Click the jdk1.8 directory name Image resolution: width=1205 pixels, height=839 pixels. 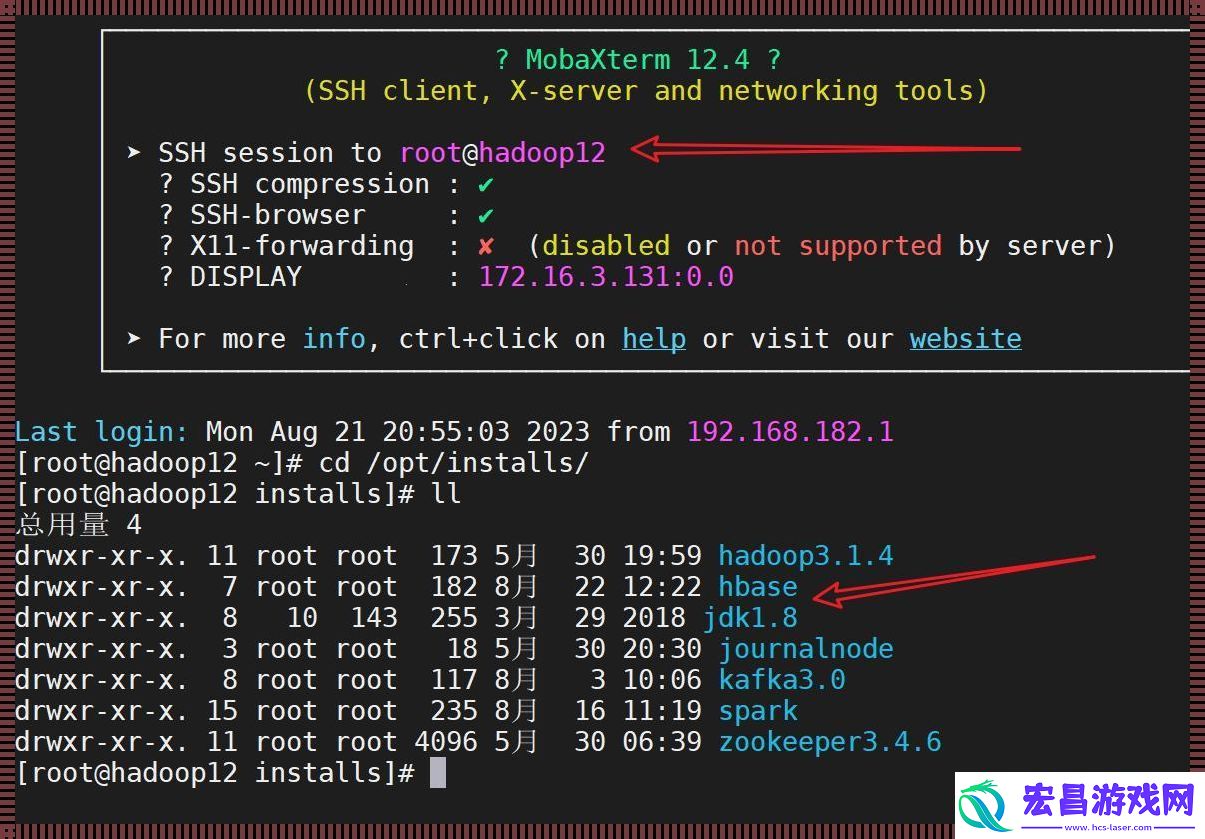pos(750,618)
